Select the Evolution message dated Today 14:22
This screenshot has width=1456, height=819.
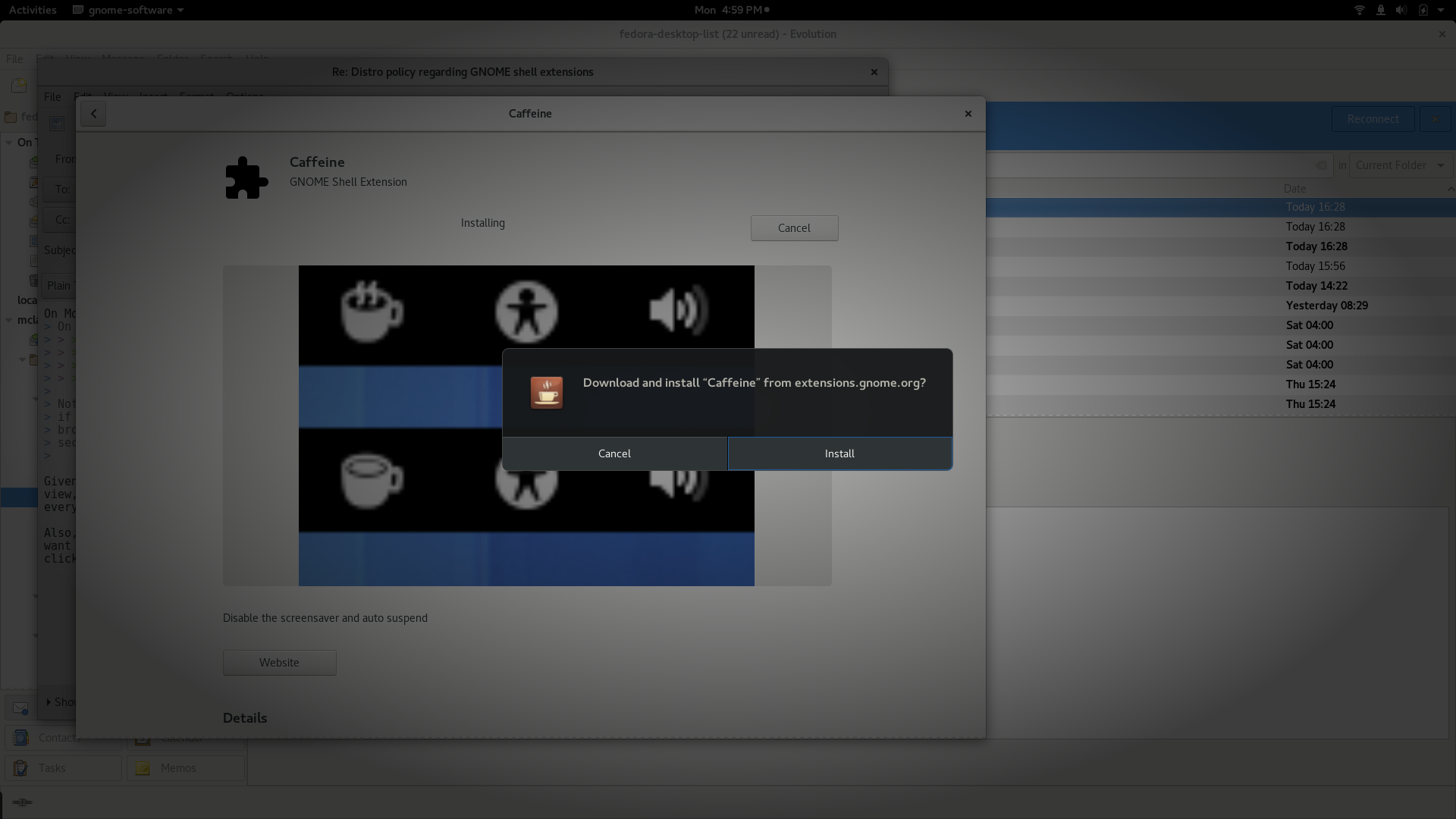[x=1221, y=286]
